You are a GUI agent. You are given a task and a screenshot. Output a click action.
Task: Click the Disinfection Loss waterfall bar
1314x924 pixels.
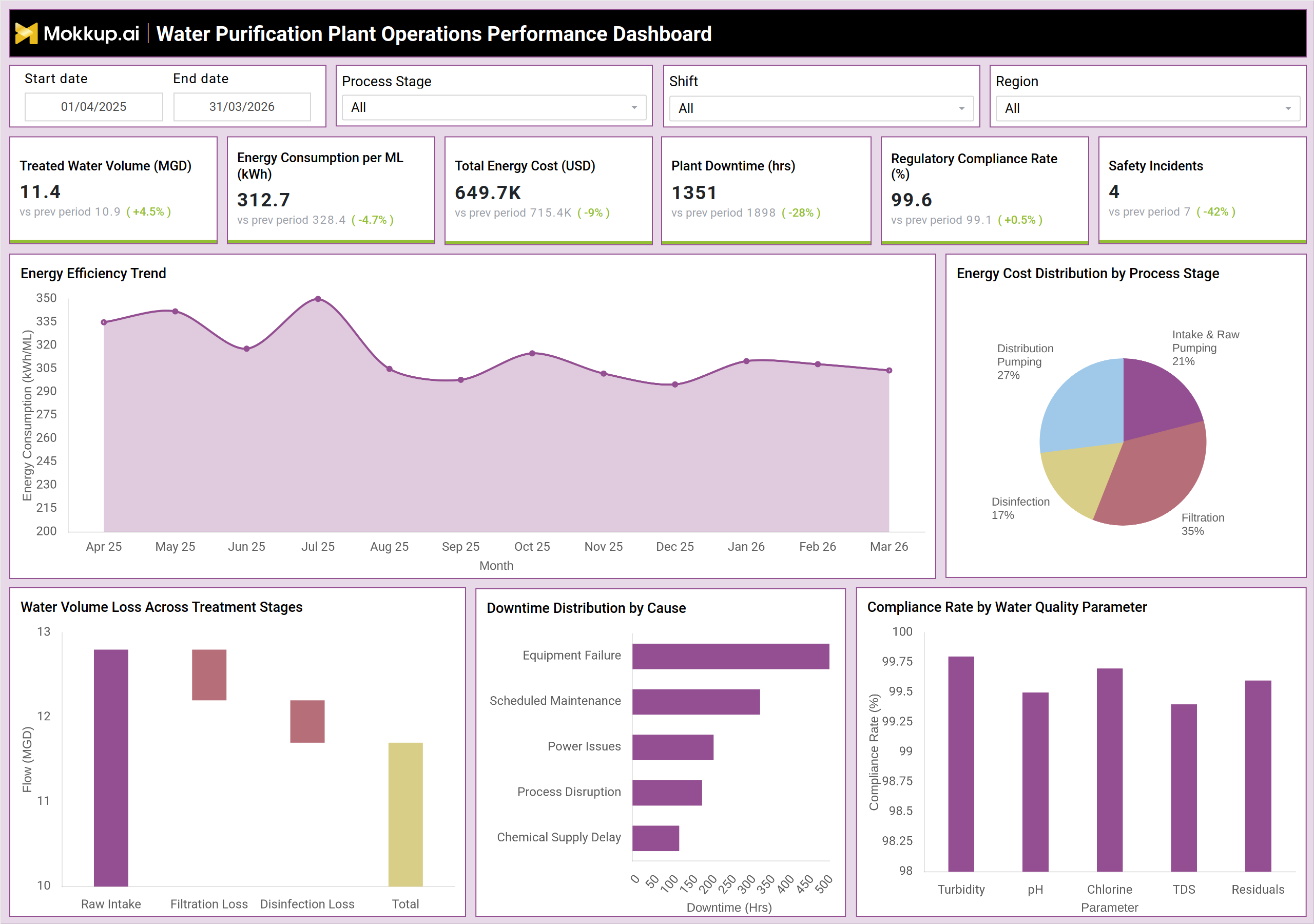click(307, 721)
